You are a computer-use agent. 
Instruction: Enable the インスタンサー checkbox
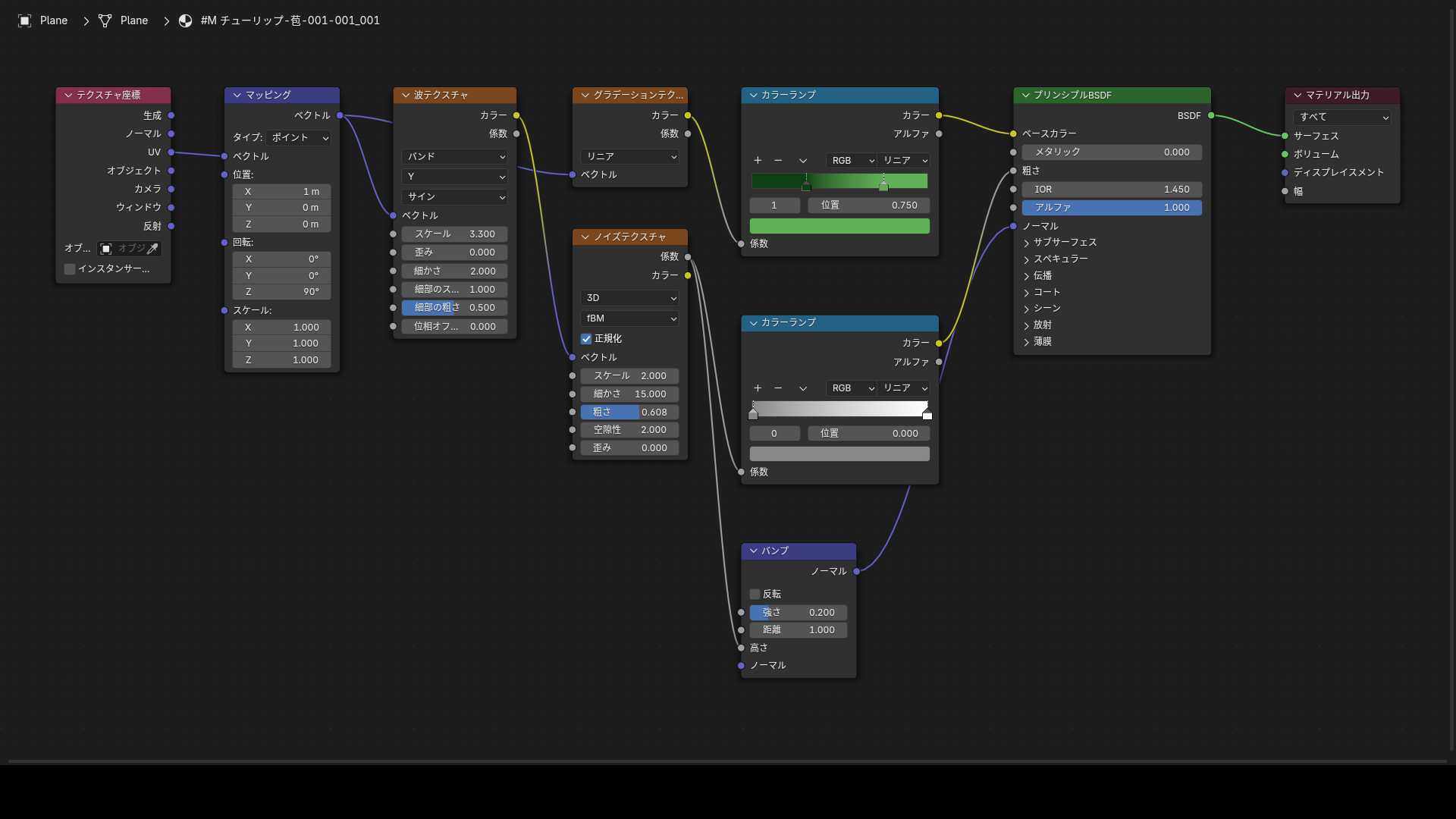[70, 269]
